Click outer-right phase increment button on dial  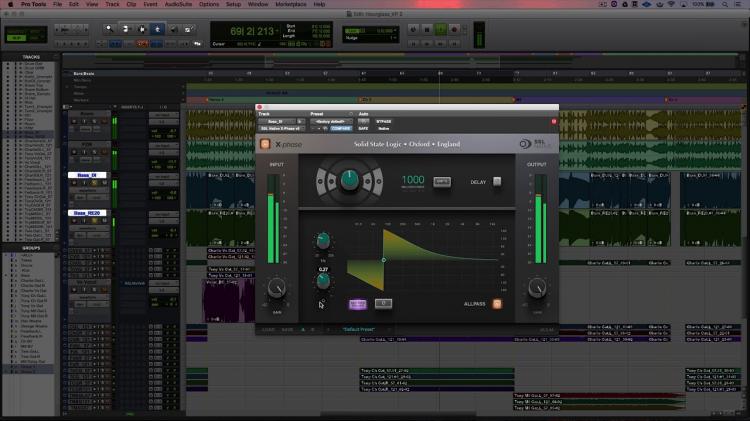coord(379,181)
